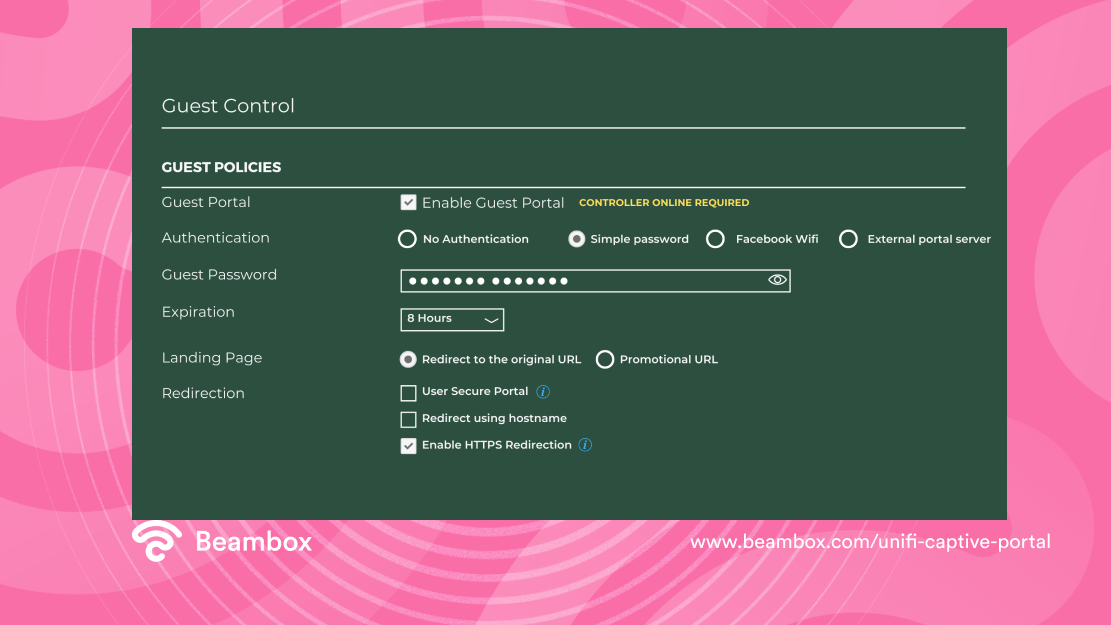Screen dimensions: 1111x625
Task: Choose External portal server authentication
Action: 848,239
